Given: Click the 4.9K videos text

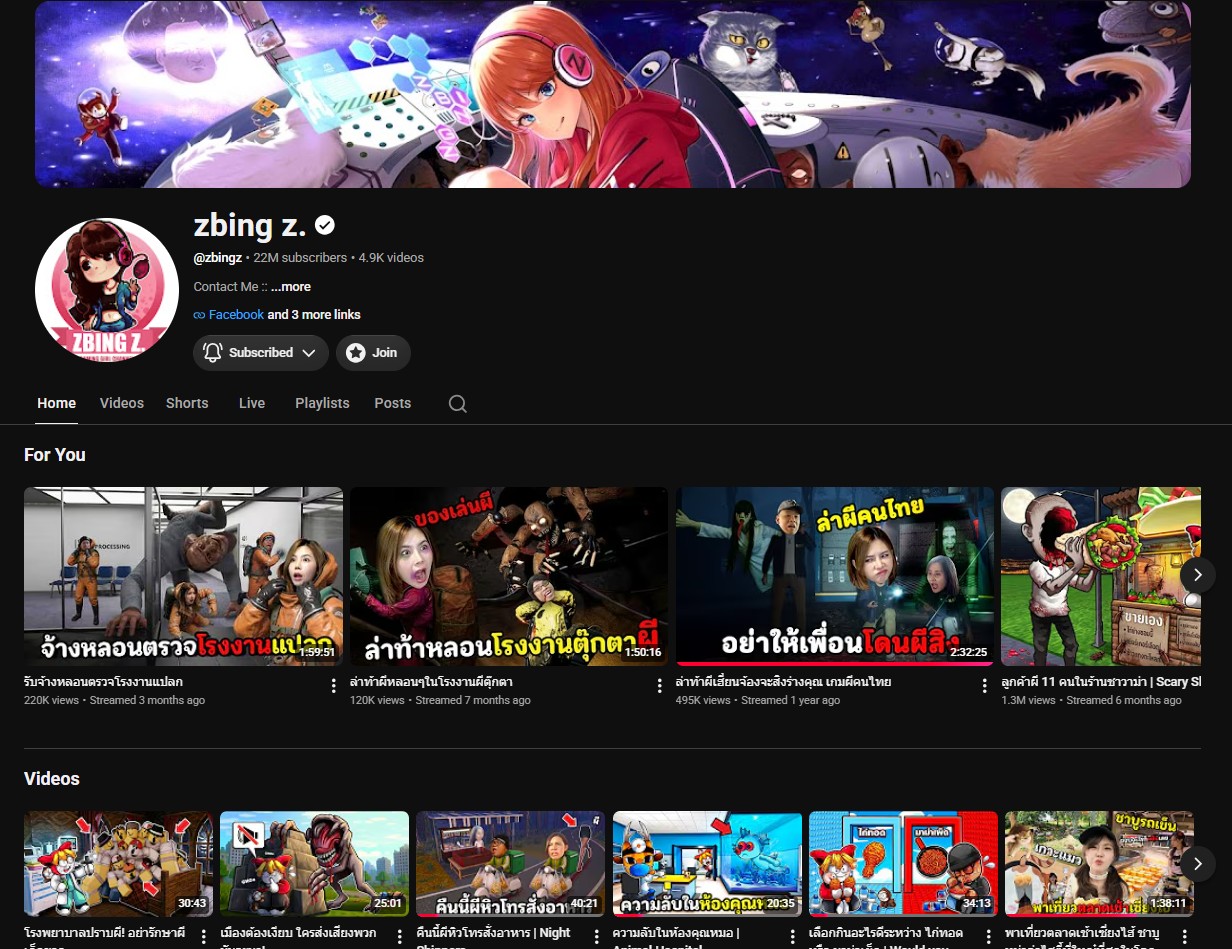Looking at the screenshot, I should (391, 258).
